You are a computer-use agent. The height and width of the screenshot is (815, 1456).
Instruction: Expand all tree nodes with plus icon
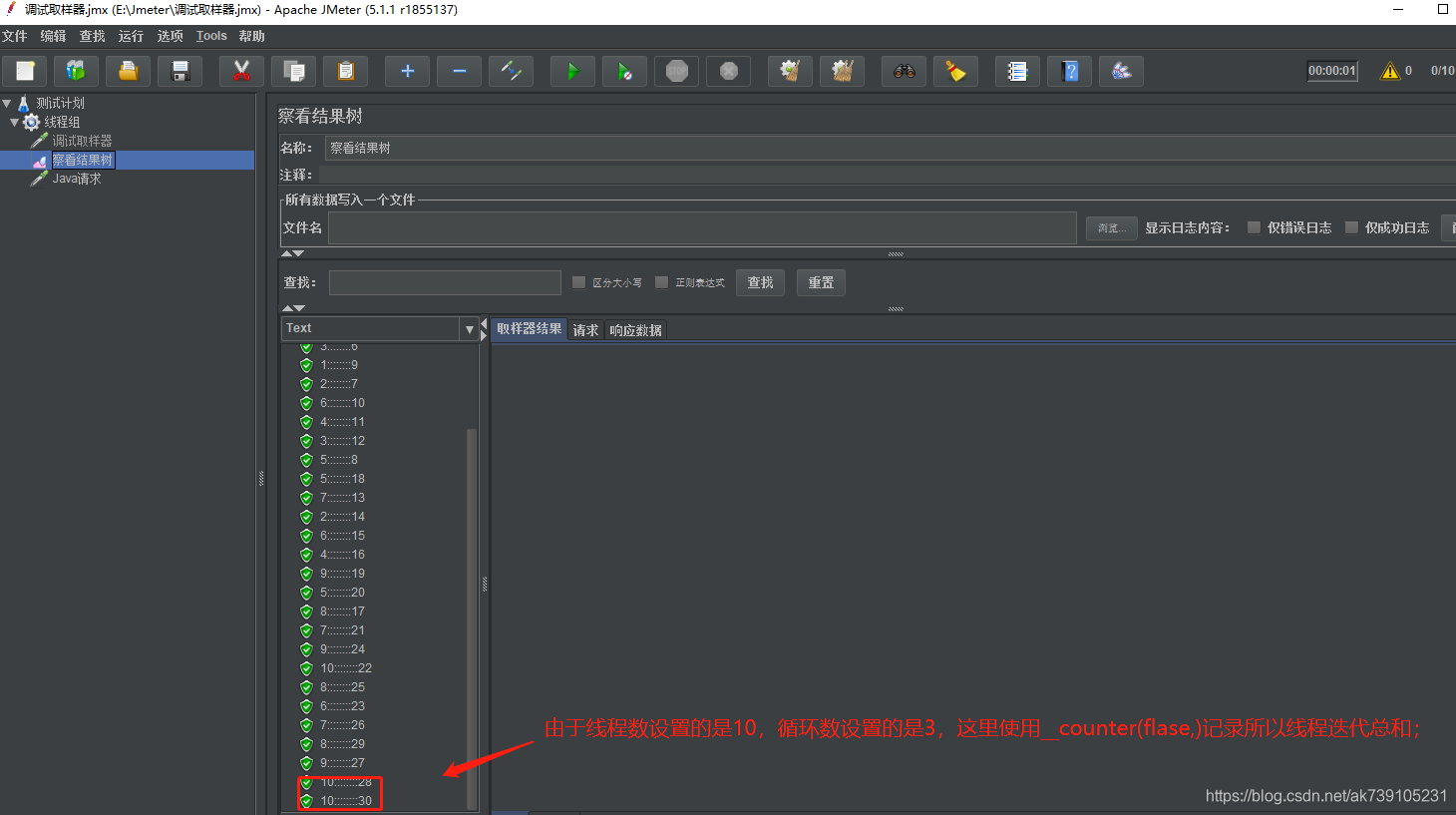pyautogui.click(x=407, y=71)
